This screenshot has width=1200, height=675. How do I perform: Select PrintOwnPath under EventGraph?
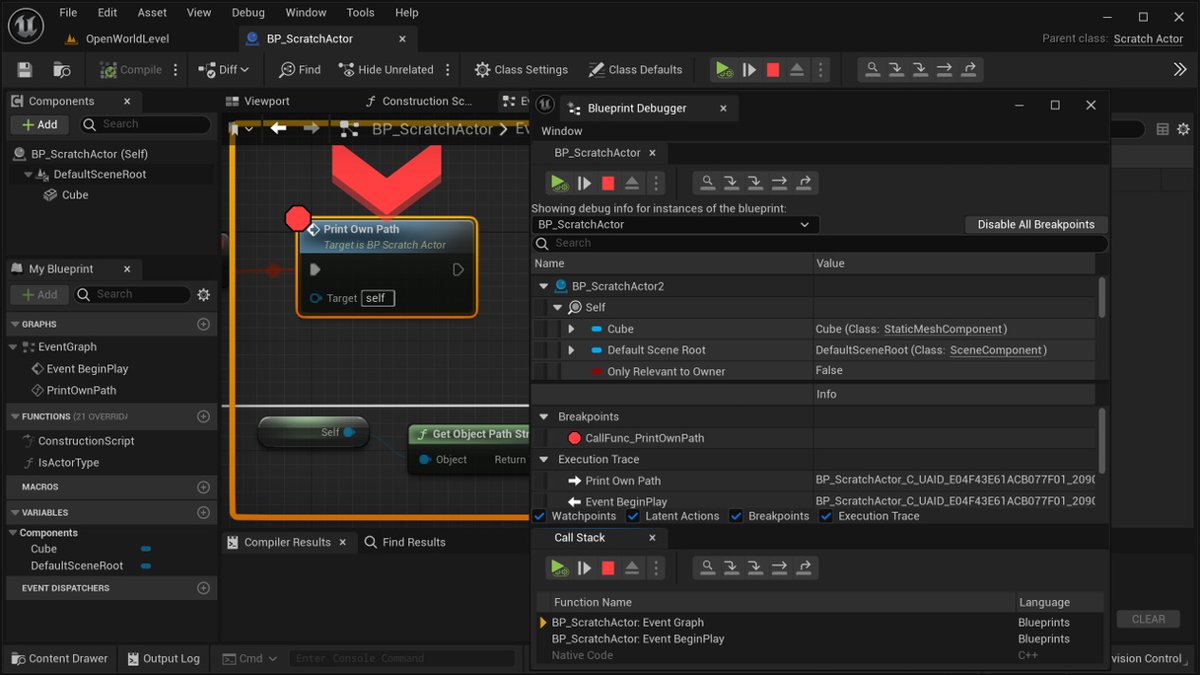point(80,391)
